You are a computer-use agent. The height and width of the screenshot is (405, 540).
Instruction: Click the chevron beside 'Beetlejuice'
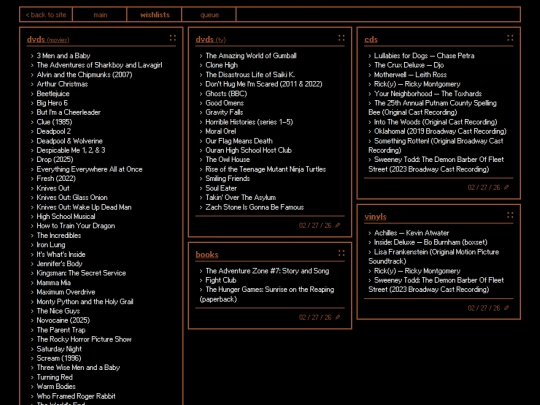[x=32, y=94]
